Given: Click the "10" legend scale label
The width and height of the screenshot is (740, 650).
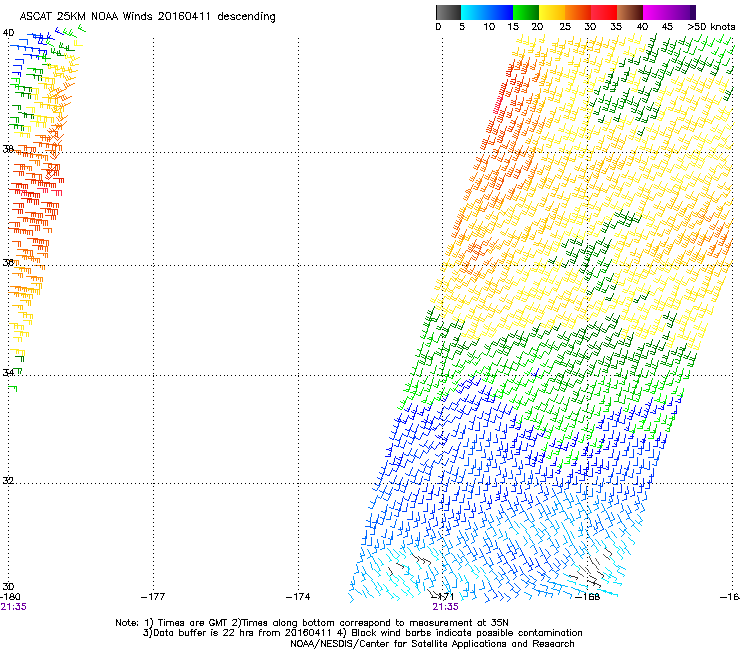Looking at the screenshot, I should point(489,27).
